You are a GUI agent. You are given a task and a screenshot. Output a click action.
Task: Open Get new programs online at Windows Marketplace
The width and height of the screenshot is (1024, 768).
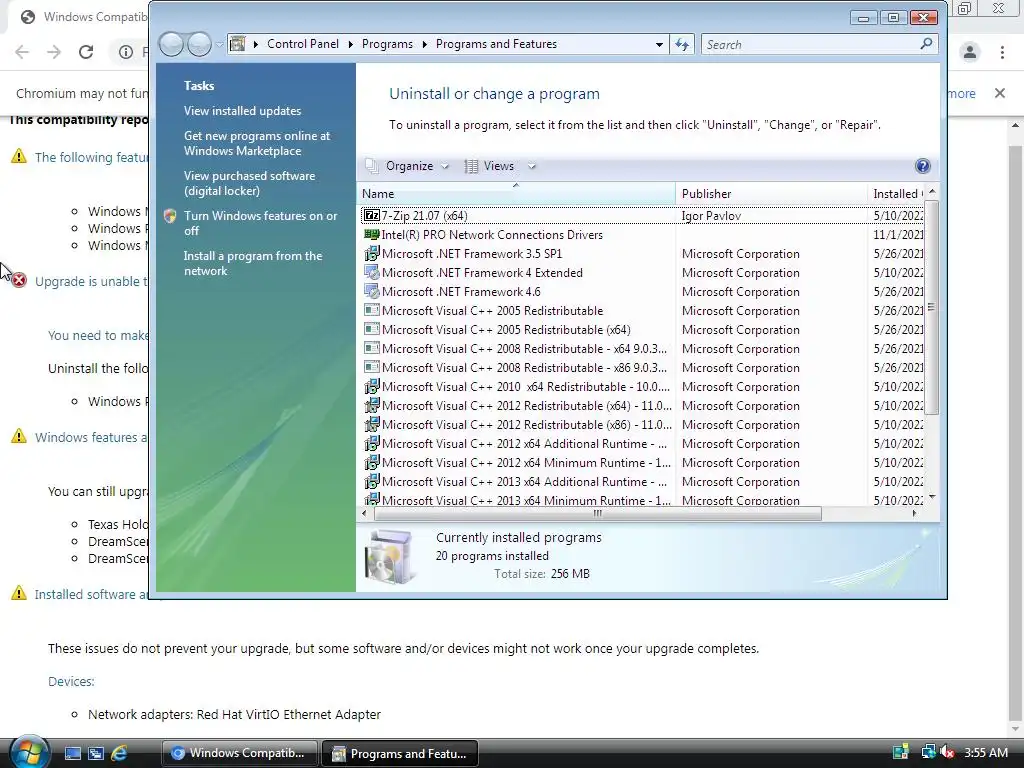pyautogui.click(x=257, y=143)
